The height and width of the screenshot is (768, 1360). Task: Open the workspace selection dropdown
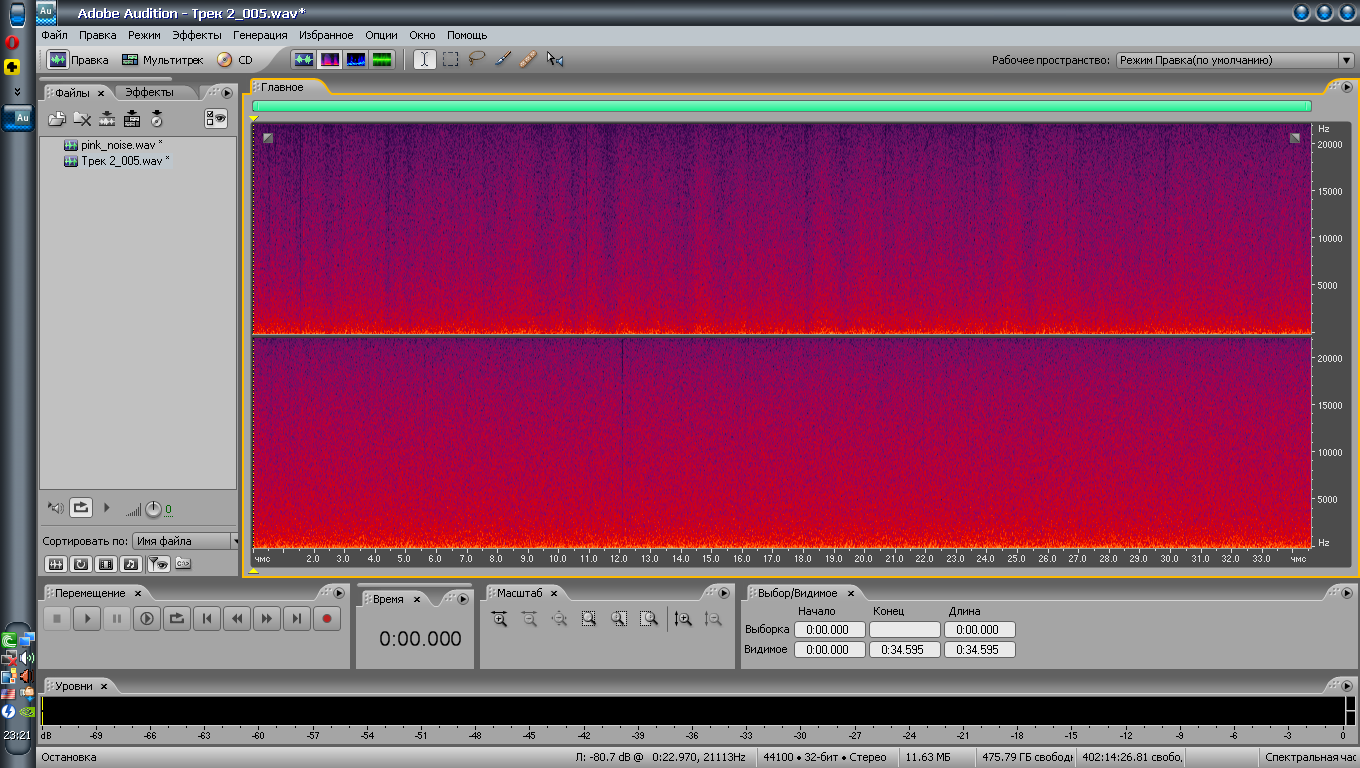coord(1234,60)
